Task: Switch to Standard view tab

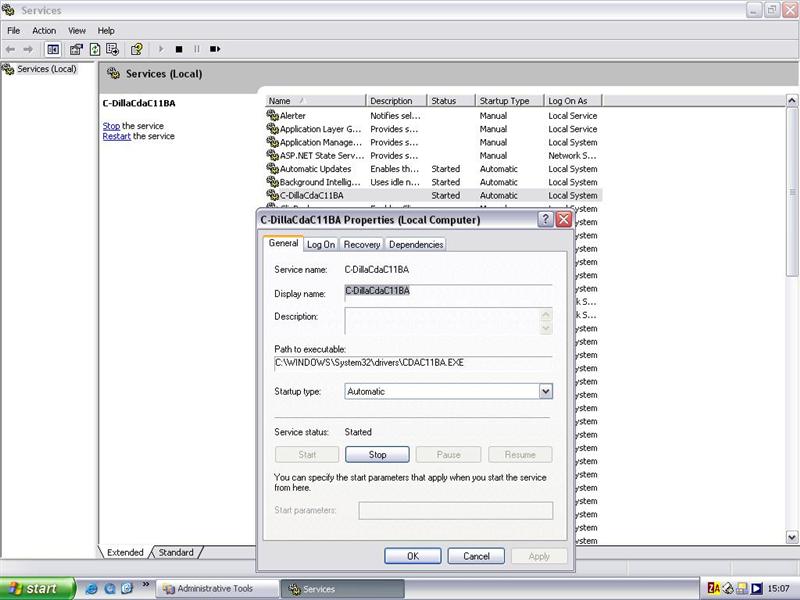Action: pyautogui.click(x=176, y=552)
